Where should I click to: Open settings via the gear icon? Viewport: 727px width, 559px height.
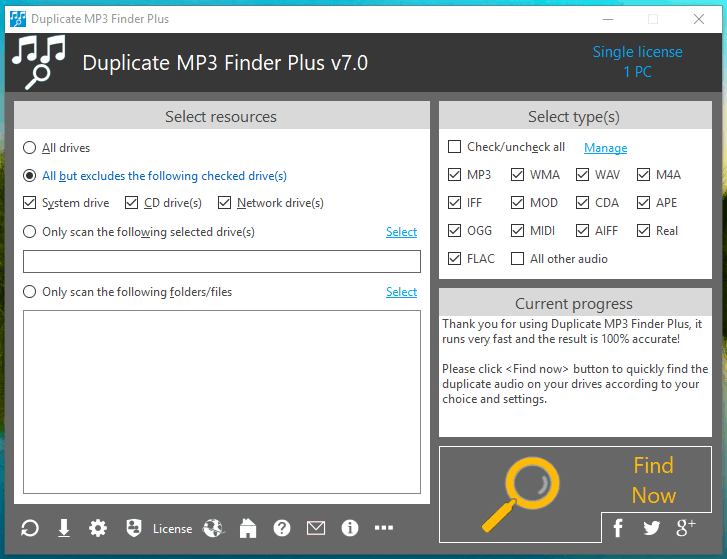pos(98,528)
